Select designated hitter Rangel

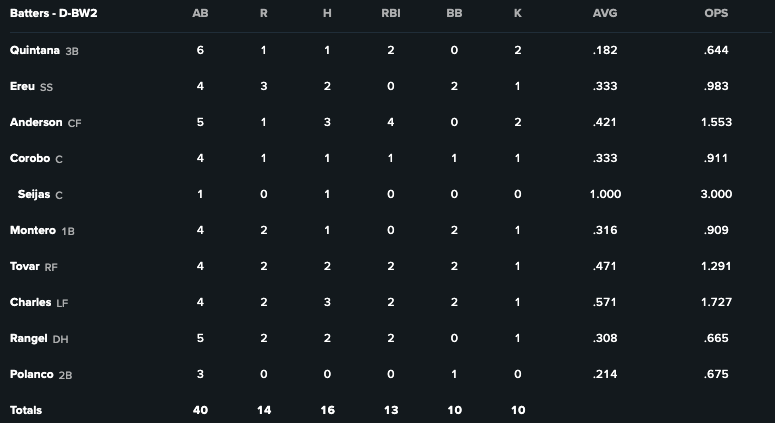pyautogui.click(x=28, y=338)
